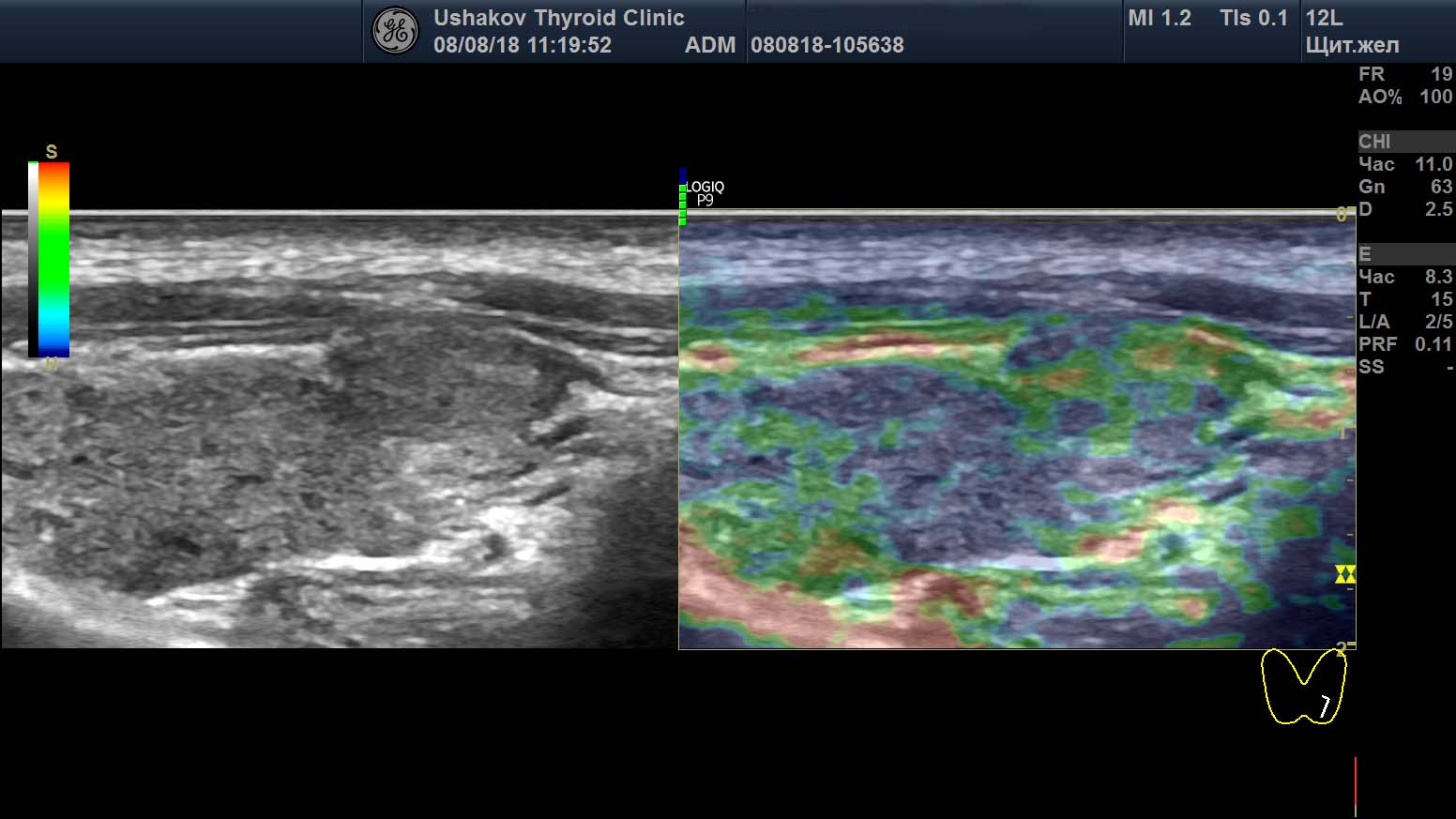Image resolution: width=1456 pixels, height=819 pixels.
Task: Click the ADM operator label
Action: click(709, 45)
